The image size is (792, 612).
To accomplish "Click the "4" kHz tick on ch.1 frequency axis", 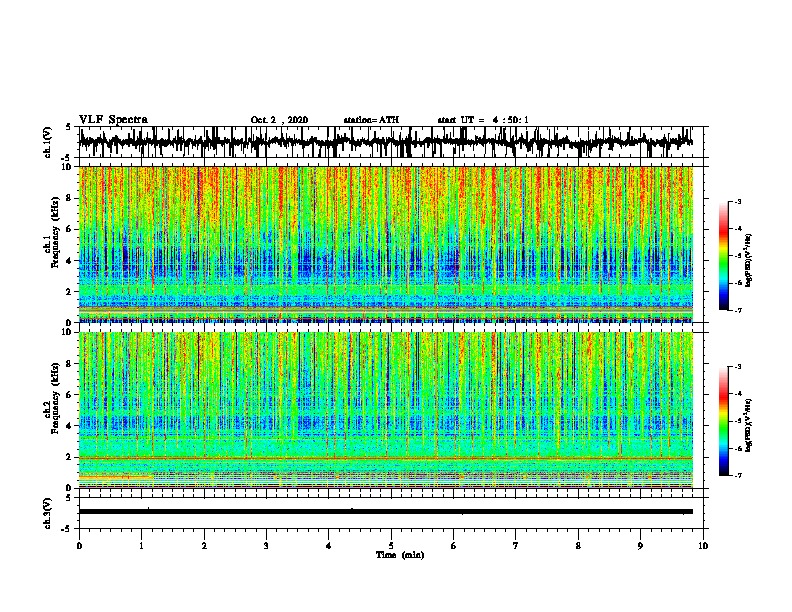I will pyautogui.click(x=70, y=261).
